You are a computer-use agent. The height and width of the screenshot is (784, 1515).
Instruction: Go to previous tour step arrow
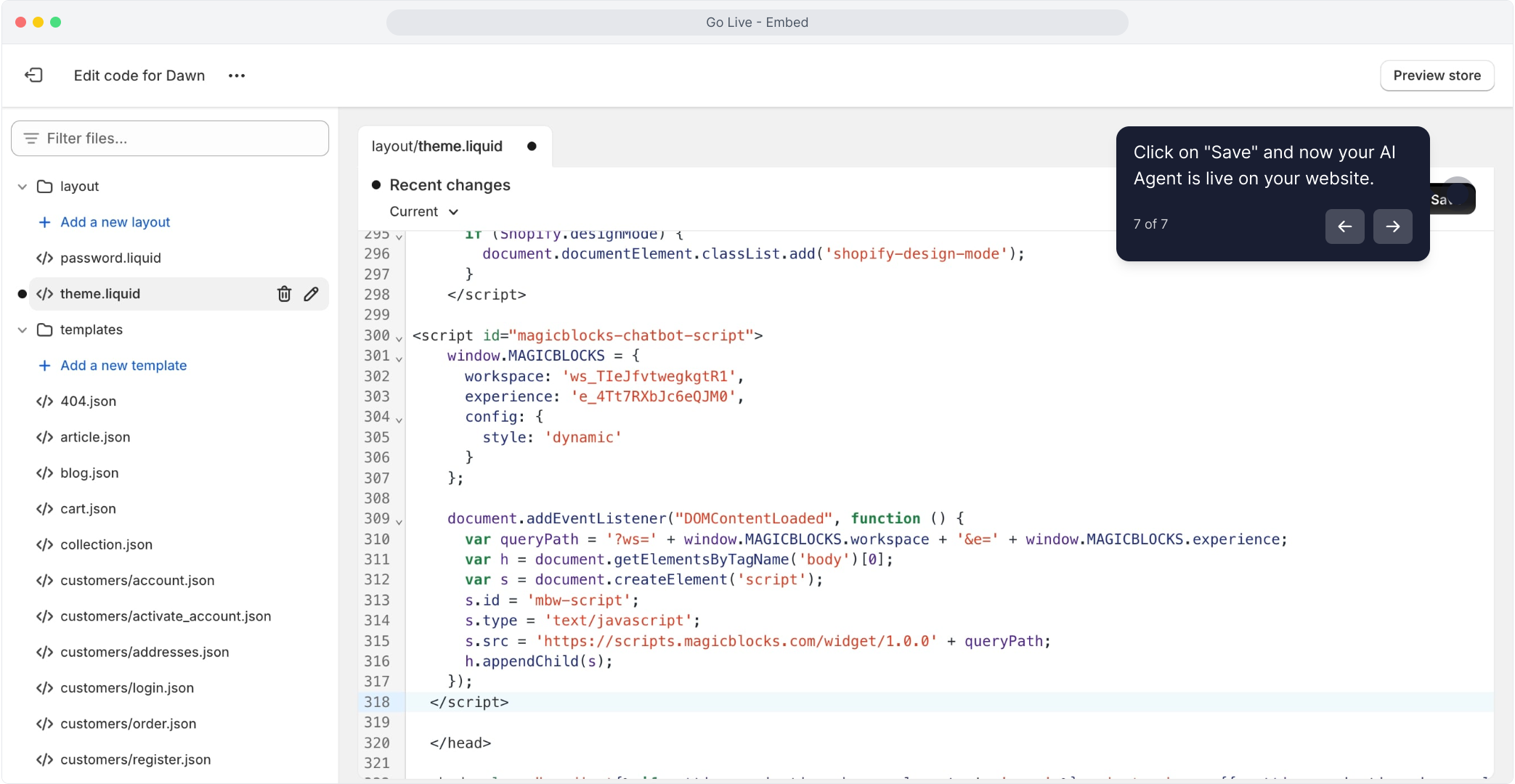pos(1344,226)
